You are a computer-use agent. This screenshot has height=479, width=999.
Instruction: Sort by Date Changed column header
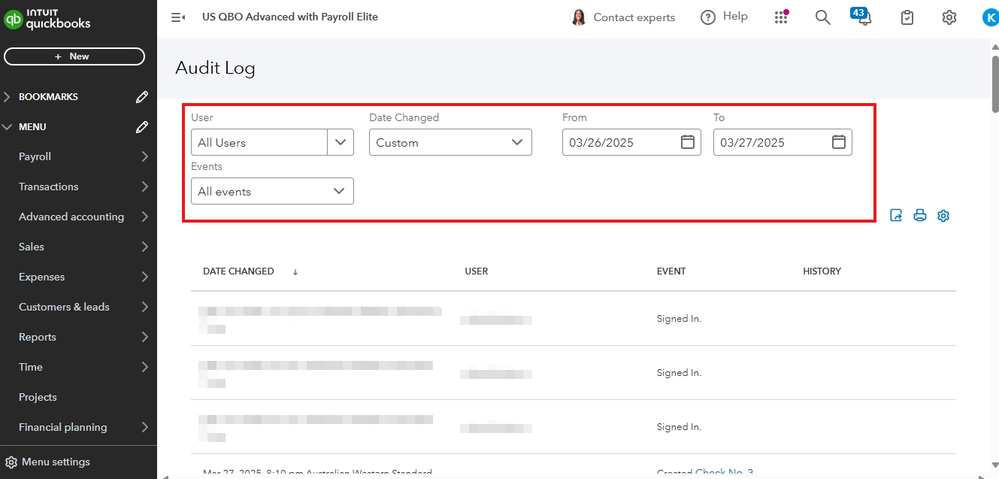[239, 271]
